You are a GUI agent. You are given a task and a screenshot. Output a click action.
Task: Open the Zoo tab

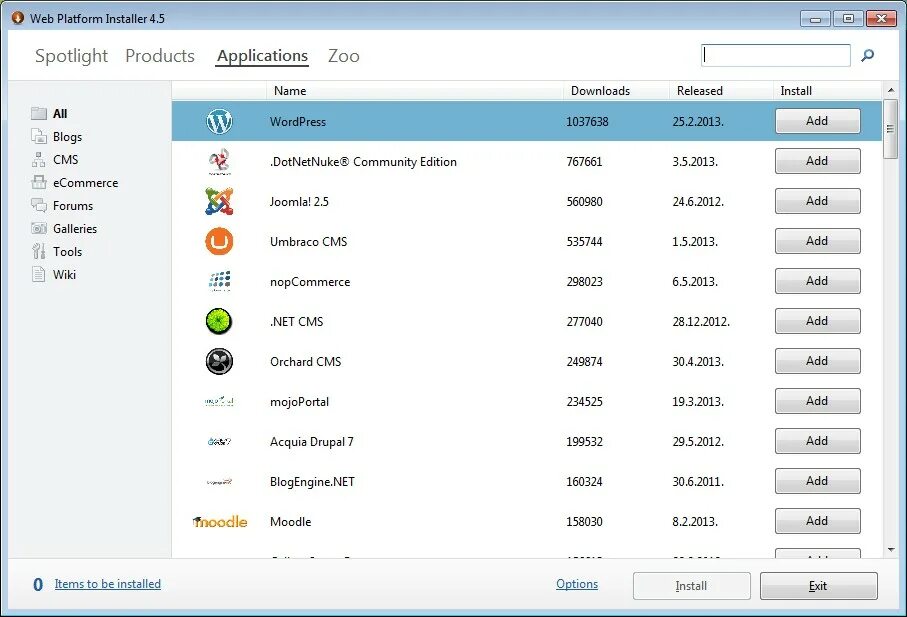coord(344,56)
